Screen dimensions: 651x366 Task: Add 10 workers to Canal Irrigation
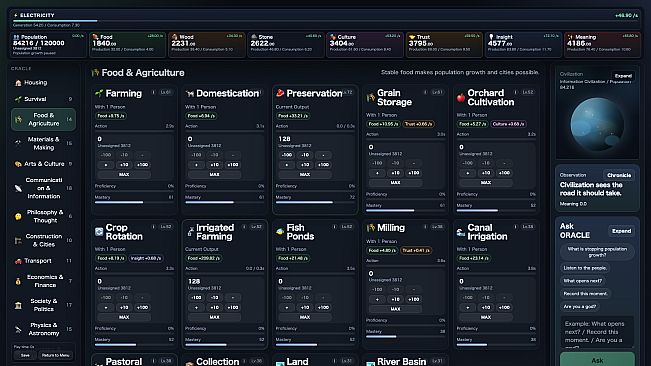(486, 307)
